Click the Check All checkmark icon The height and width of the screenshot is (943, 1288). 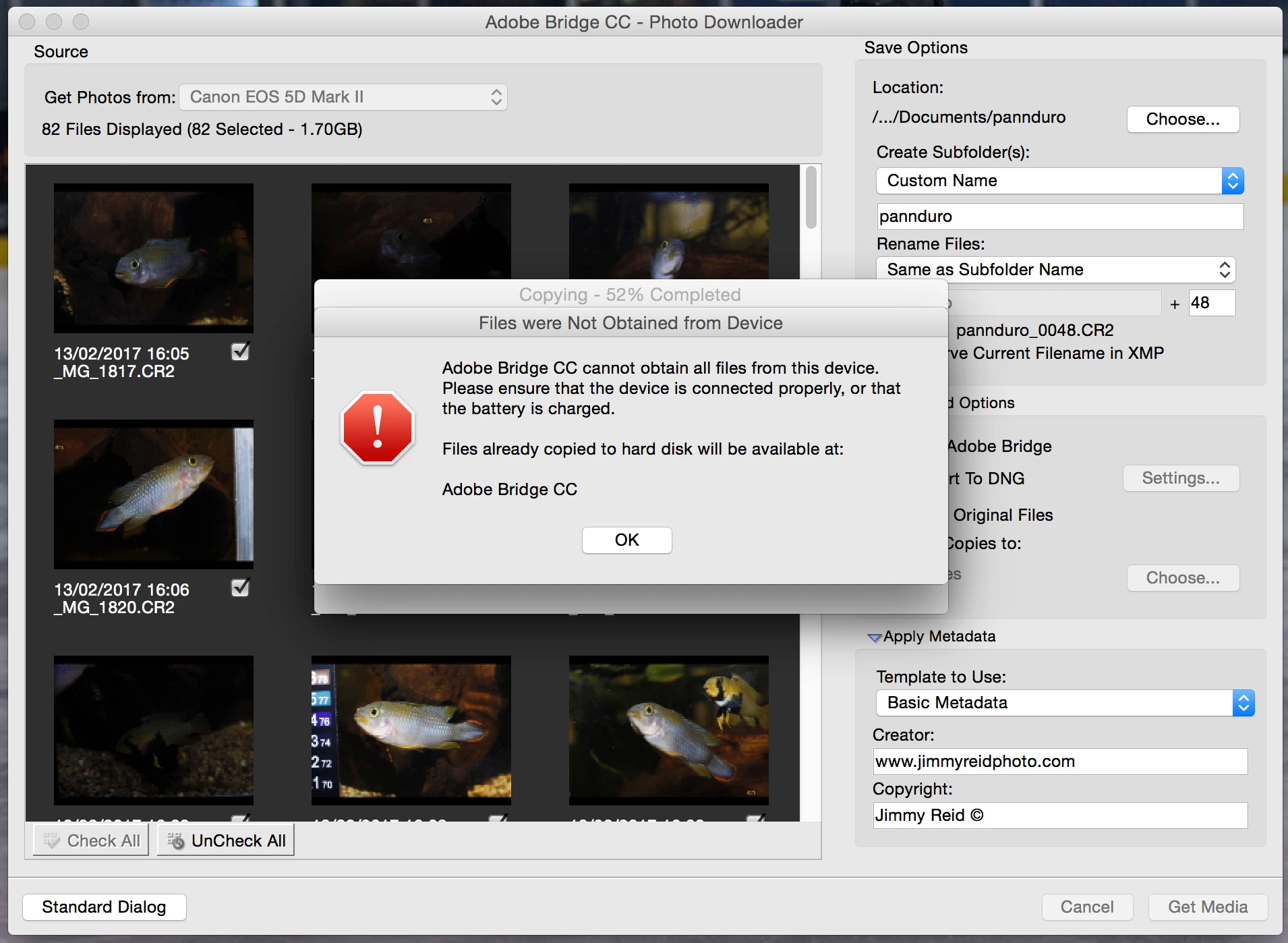coord(51,840)
